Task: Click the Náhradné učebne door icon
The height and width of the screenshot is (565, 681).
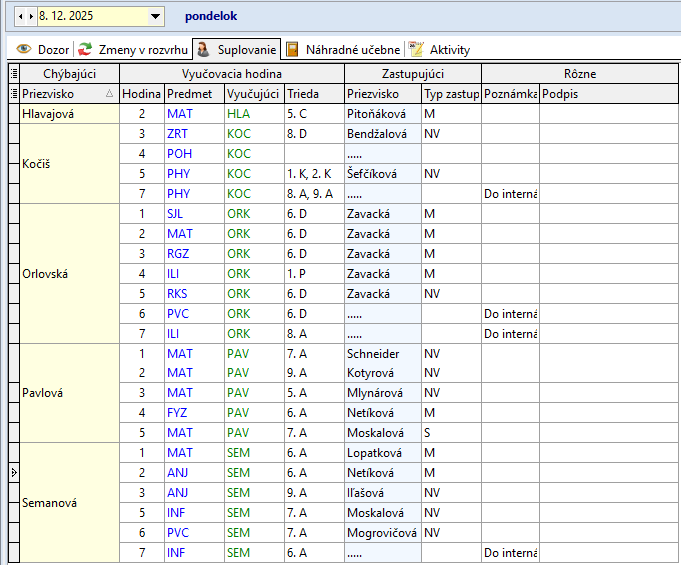Action: point(292,49)
